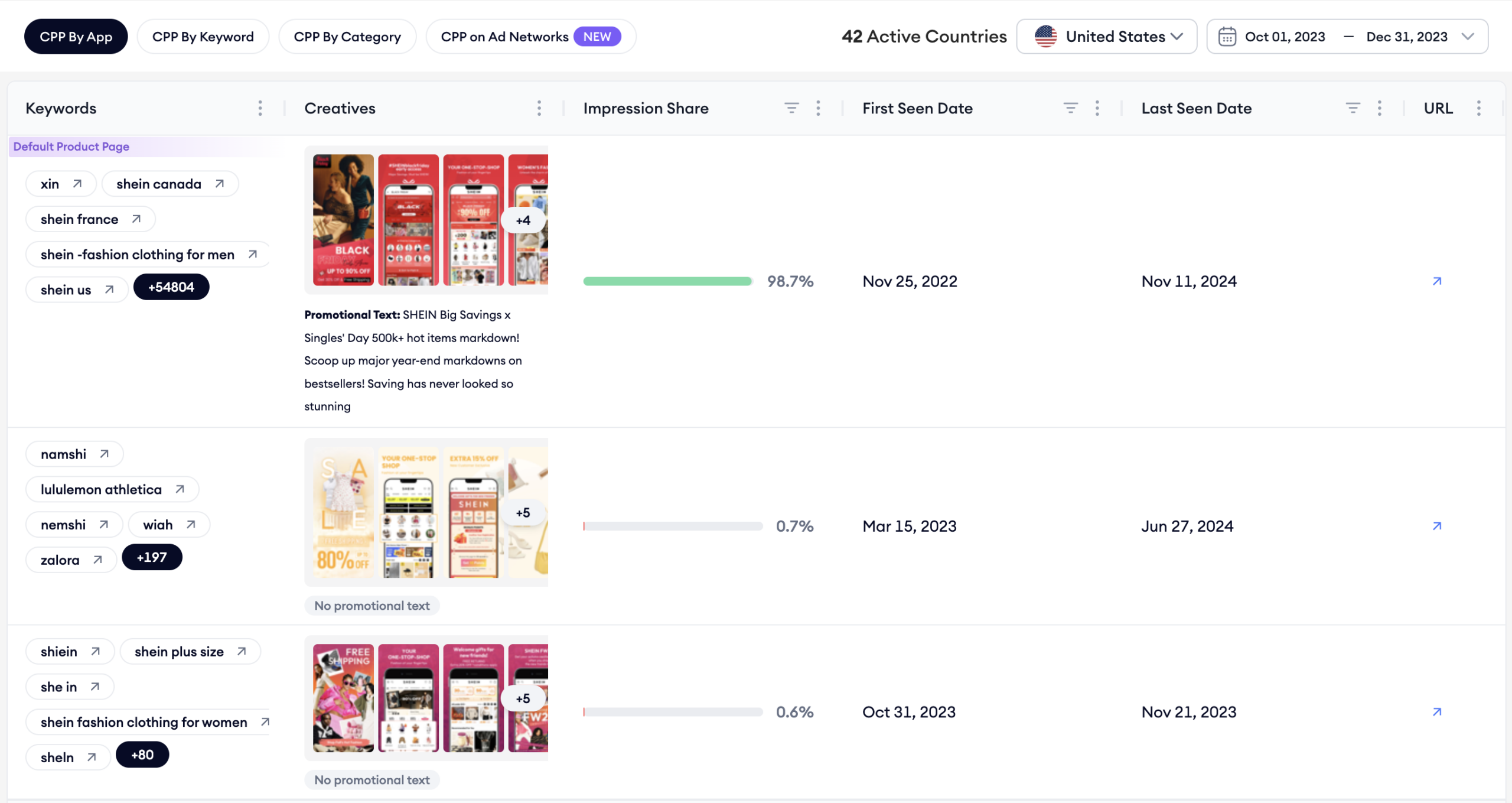The image size is (1512, 803).
Task: Click the 98.7% impression share bar
Action: click(x=667, y=281)
